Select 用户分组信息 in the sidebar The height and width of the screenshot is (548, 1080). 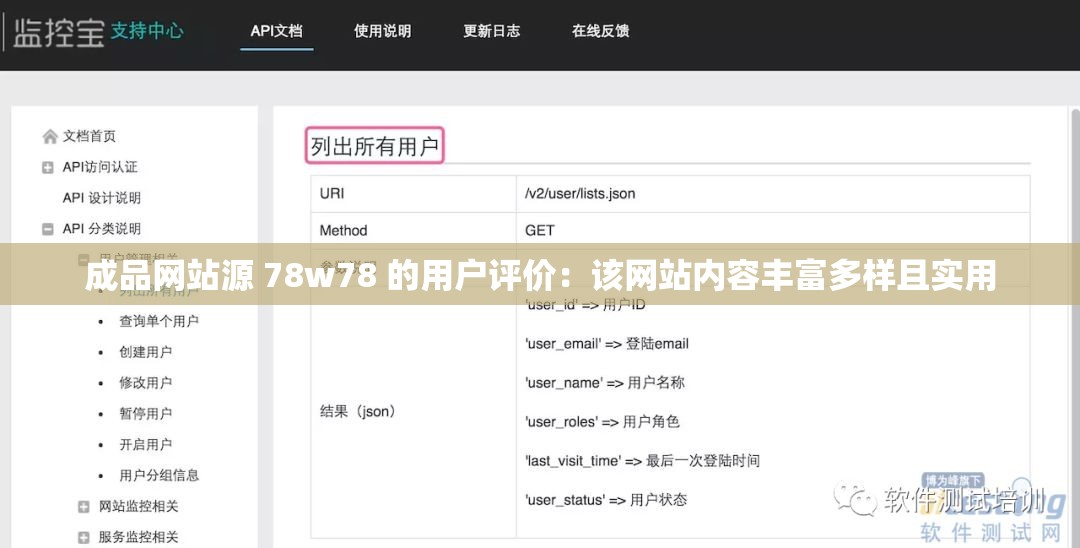[x=159, y=476]
